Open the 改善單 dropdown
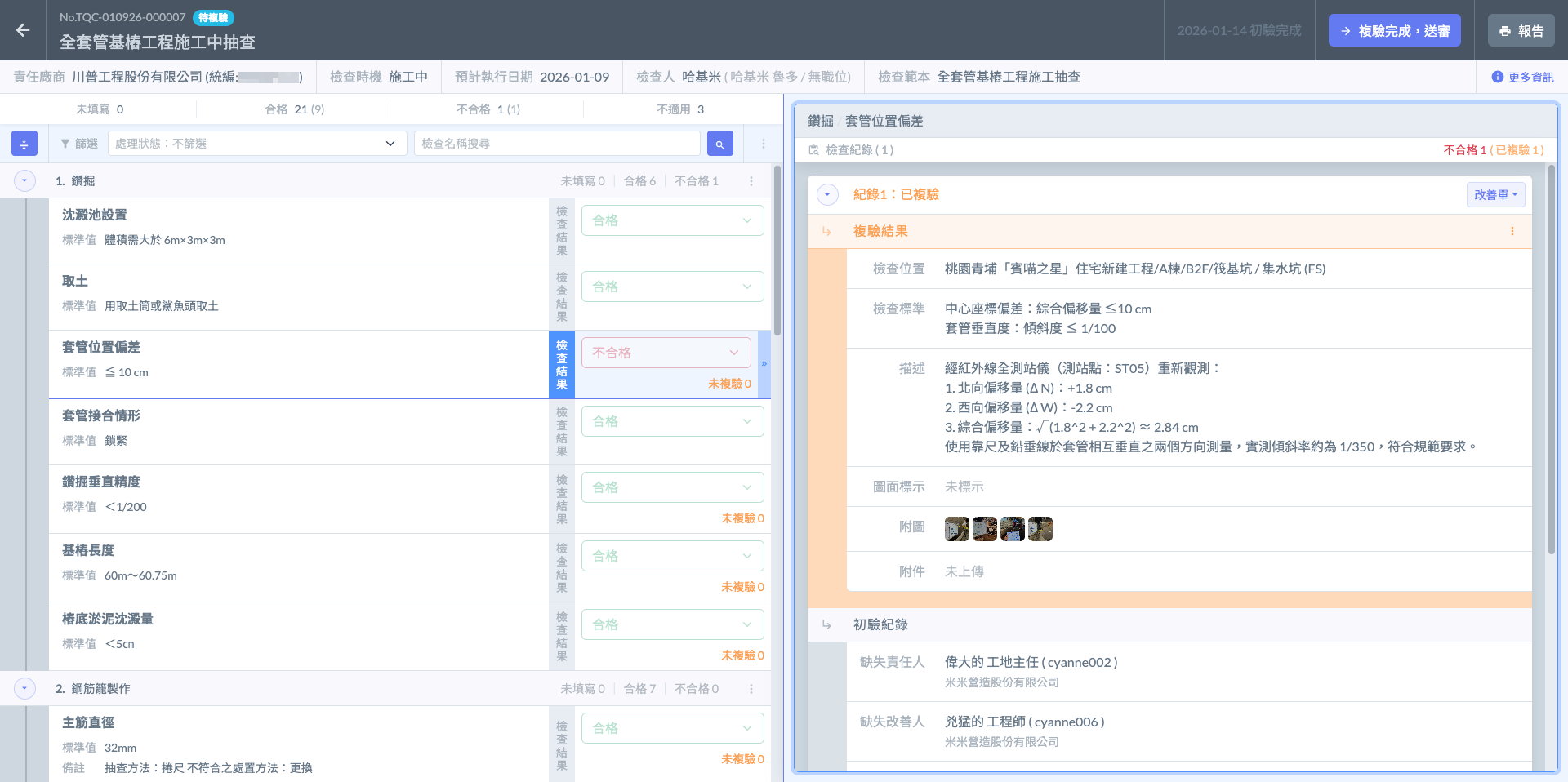The height and width of the screenshot is (782, 1568). 1495,195
